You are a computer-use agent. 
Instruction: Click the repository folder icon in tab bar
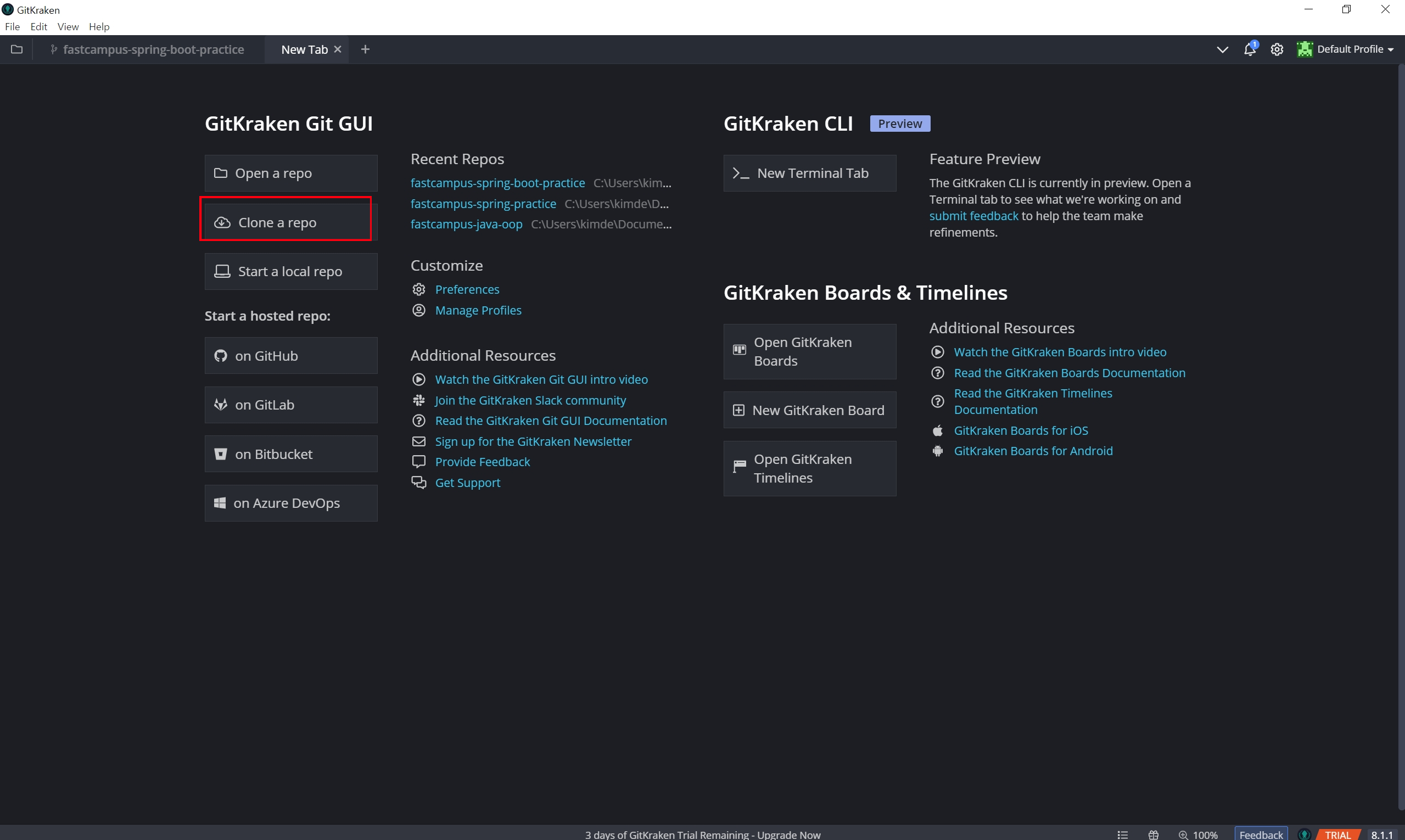point(17,49)
